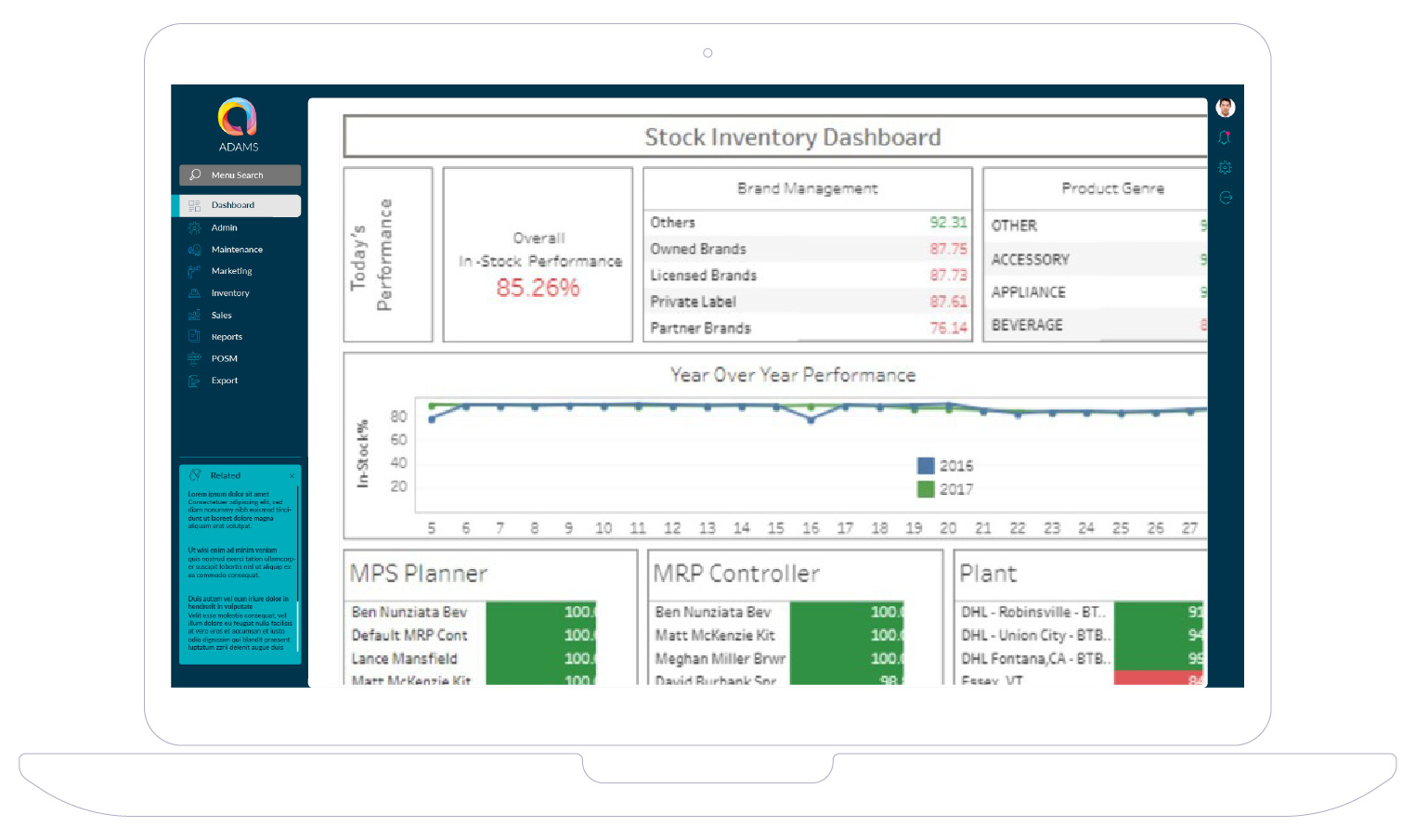Click the blue 2016 legend swatch
The image size is (1415, 840).
(x=926, y=466)
